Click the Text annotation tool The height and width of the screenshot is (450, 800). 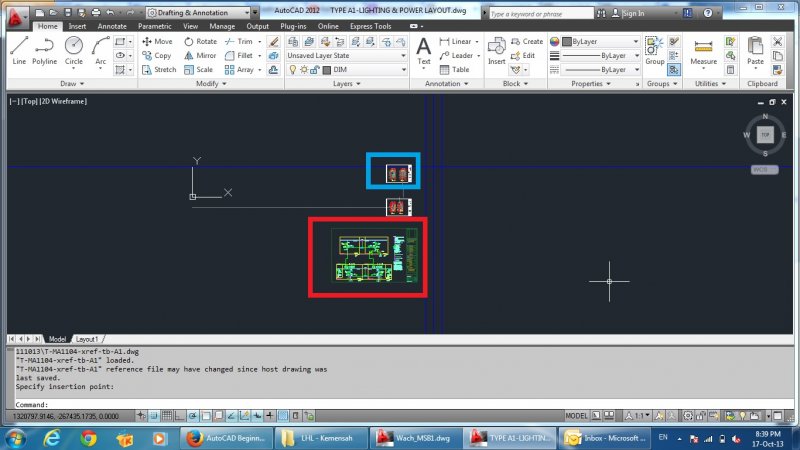point(424,51)
